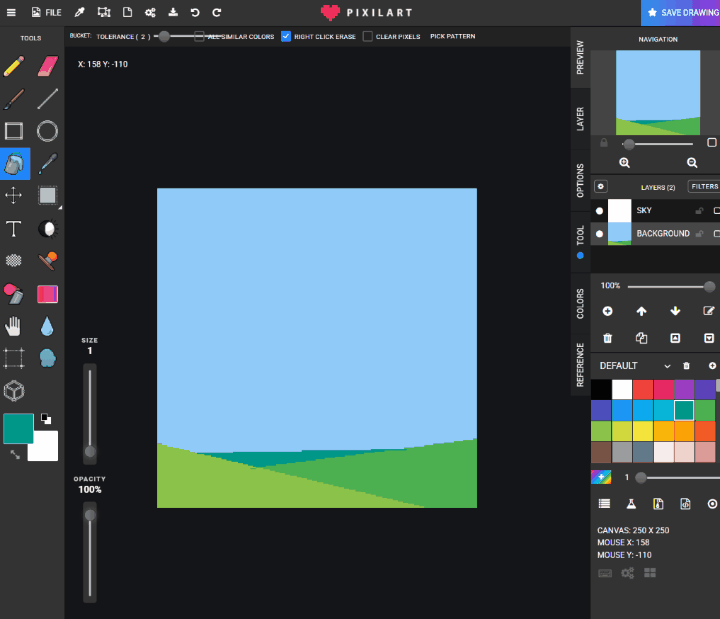Toggle visibility of the SKY layer
Image resolution: width=720 pixels, height=619 pixels.
[599, 211]
